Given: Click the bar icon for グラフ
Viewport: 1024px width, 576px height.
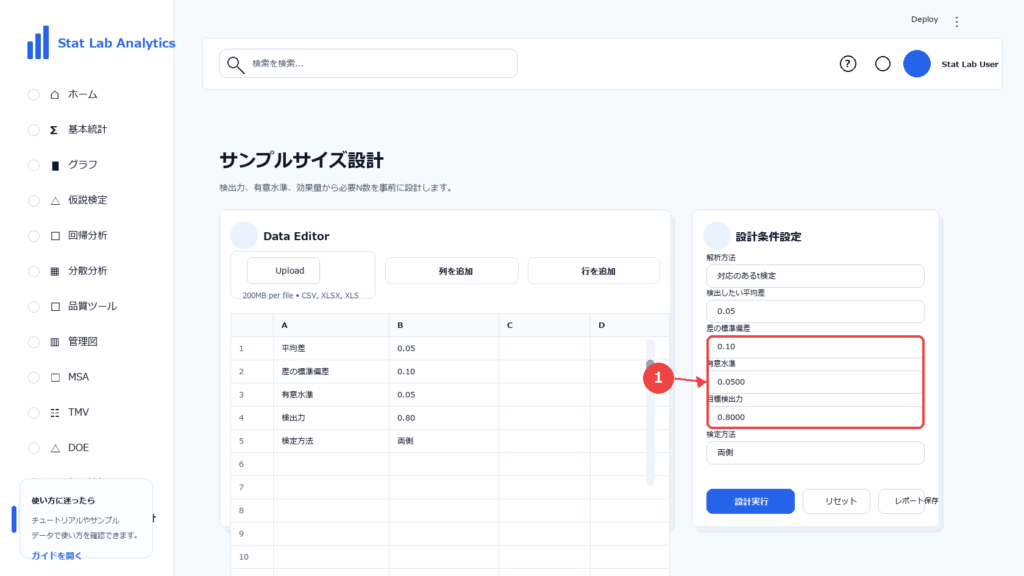Looking at the screenshot, I should tap(55, 165).
